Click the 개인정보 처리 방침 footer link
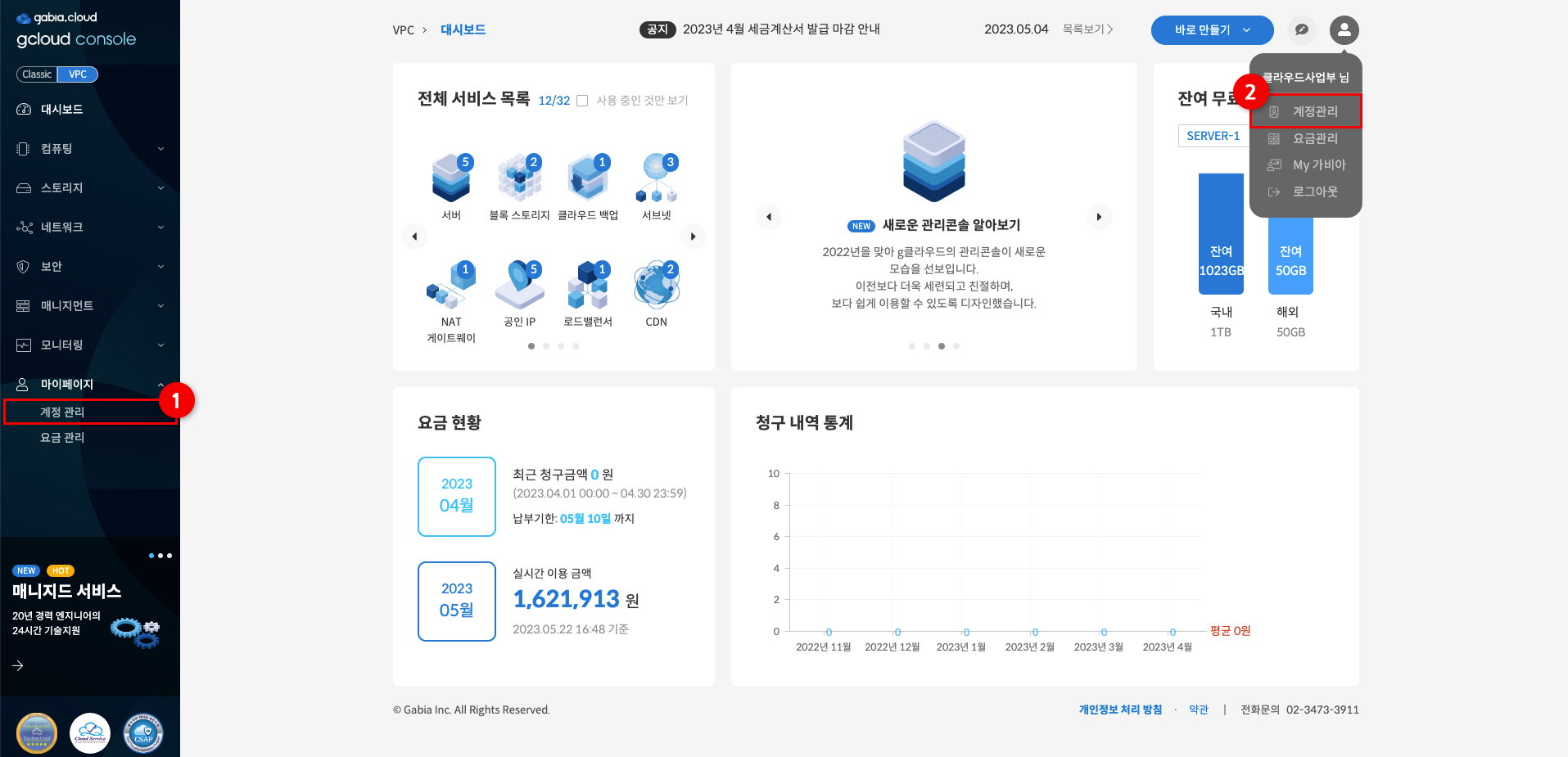Viewport: 1568px width, 757px height. [1119, 710]
